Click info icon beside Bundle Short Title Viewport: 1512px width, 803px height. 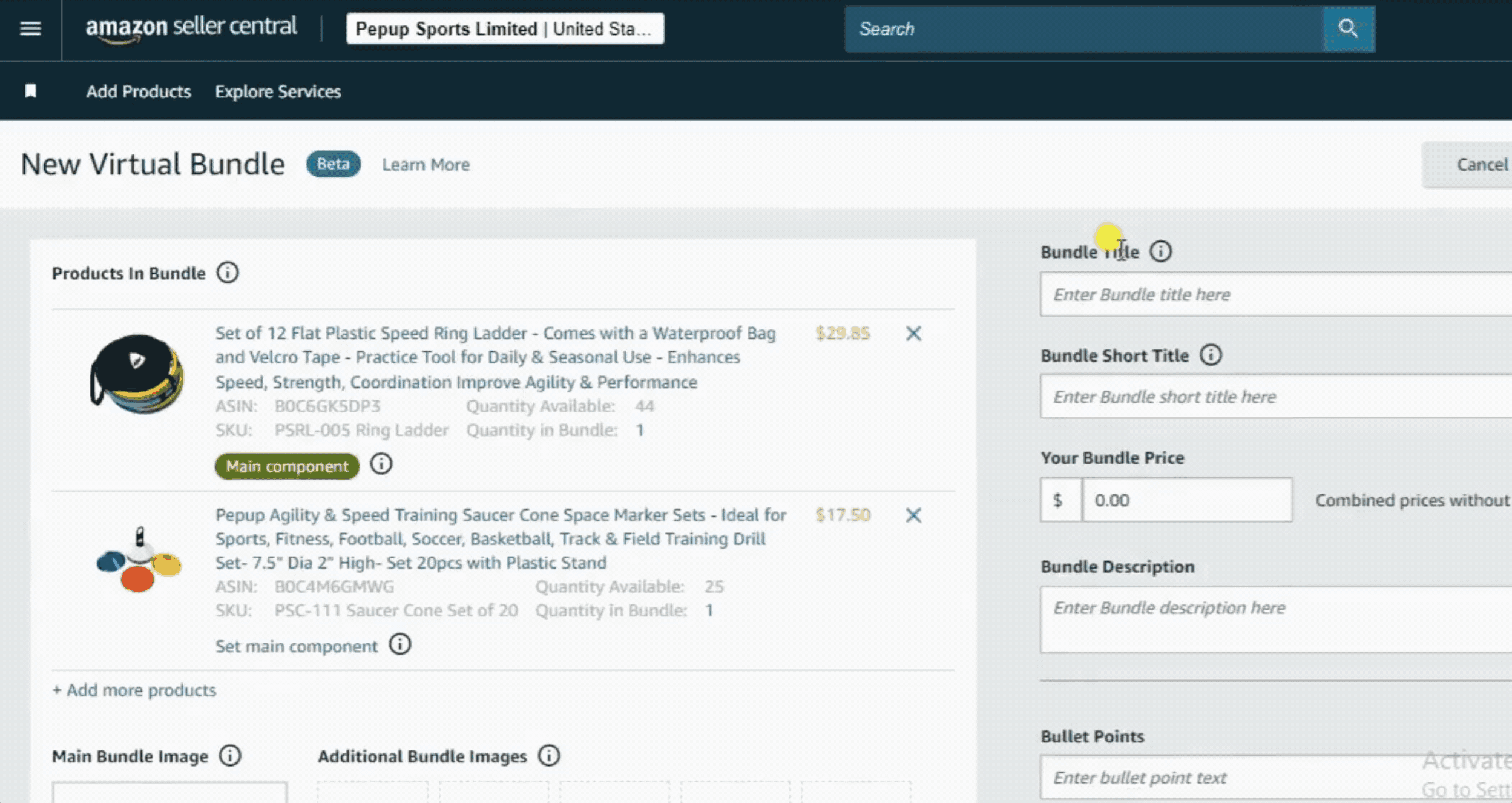(x=1211, y=355)
